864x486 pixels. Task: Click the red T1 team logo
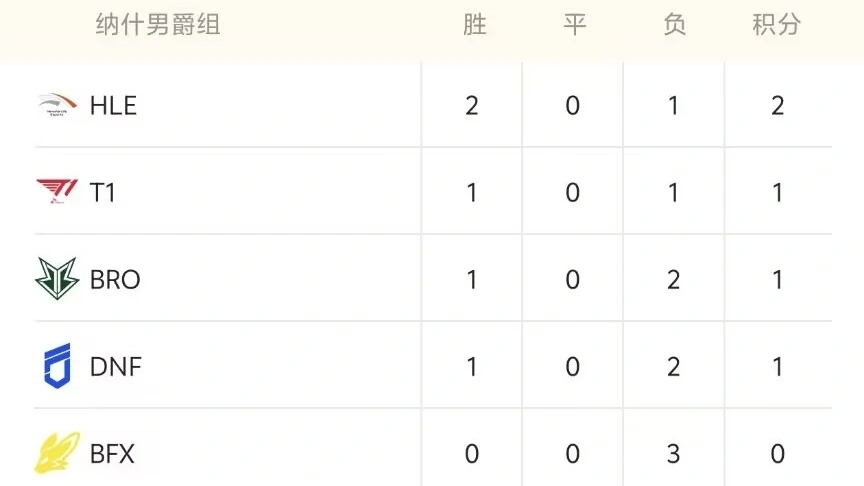[x=57, y=192]
